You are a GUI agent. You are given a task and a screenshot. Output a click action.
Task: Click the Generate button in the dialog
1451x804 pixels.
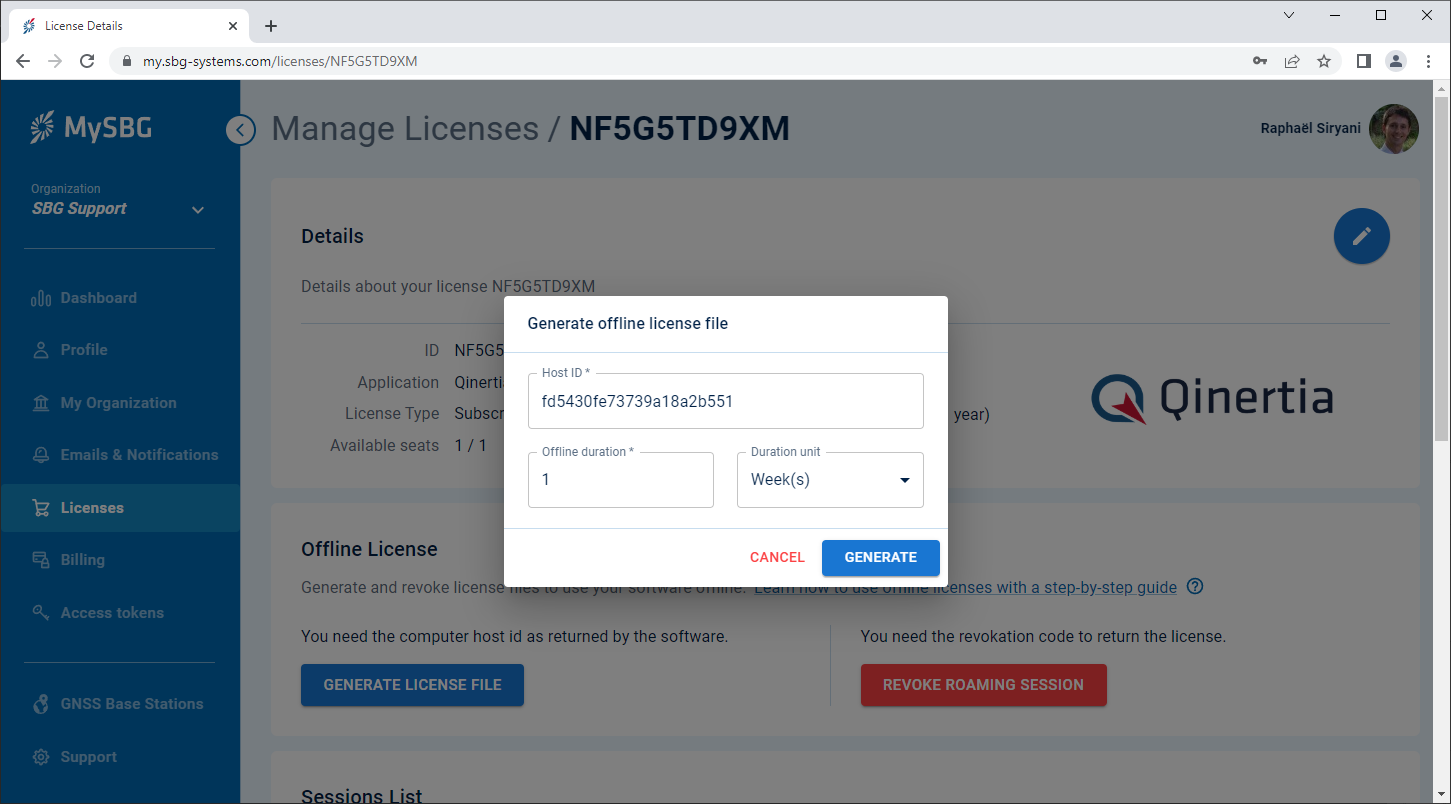point(880,558)
